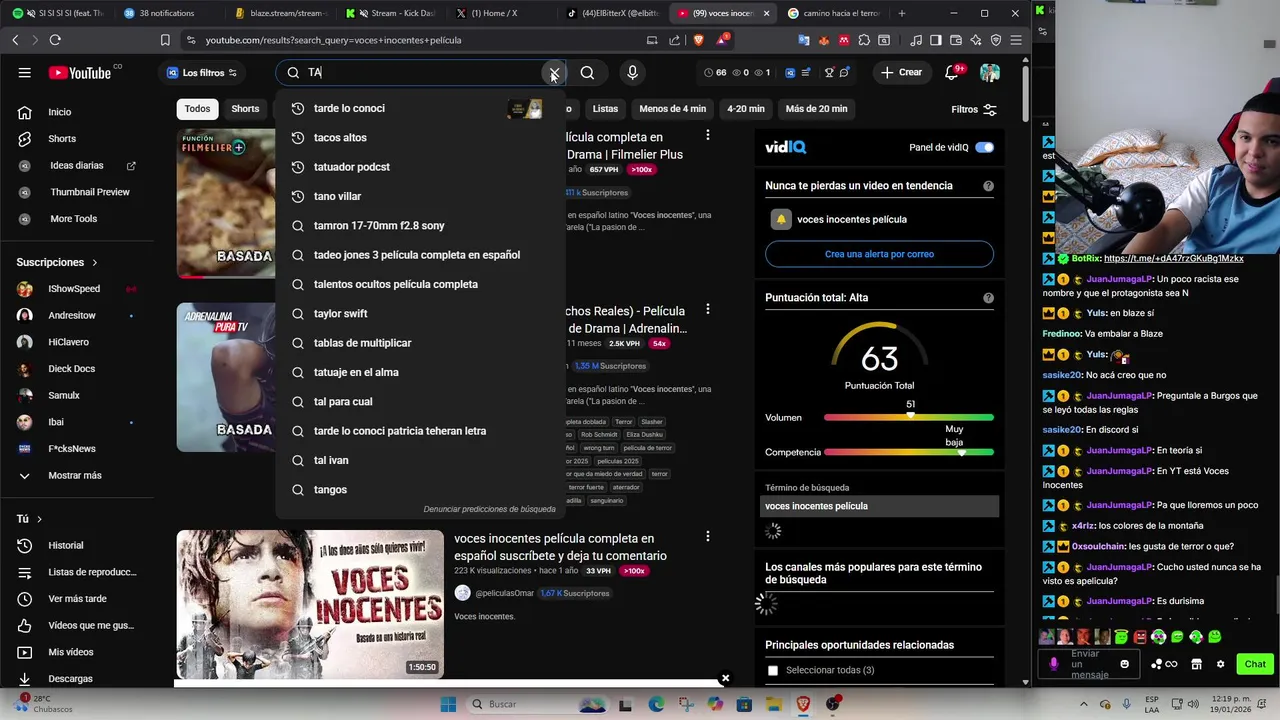Open the Filtros search filters
1280x720 pixels.
click(973, 109)
